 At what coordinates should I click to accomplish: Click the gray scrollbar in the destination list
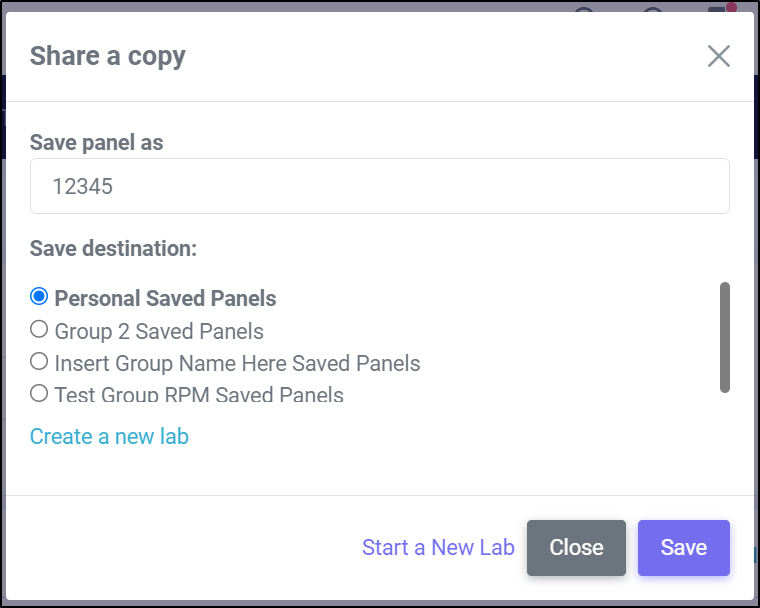725,337
